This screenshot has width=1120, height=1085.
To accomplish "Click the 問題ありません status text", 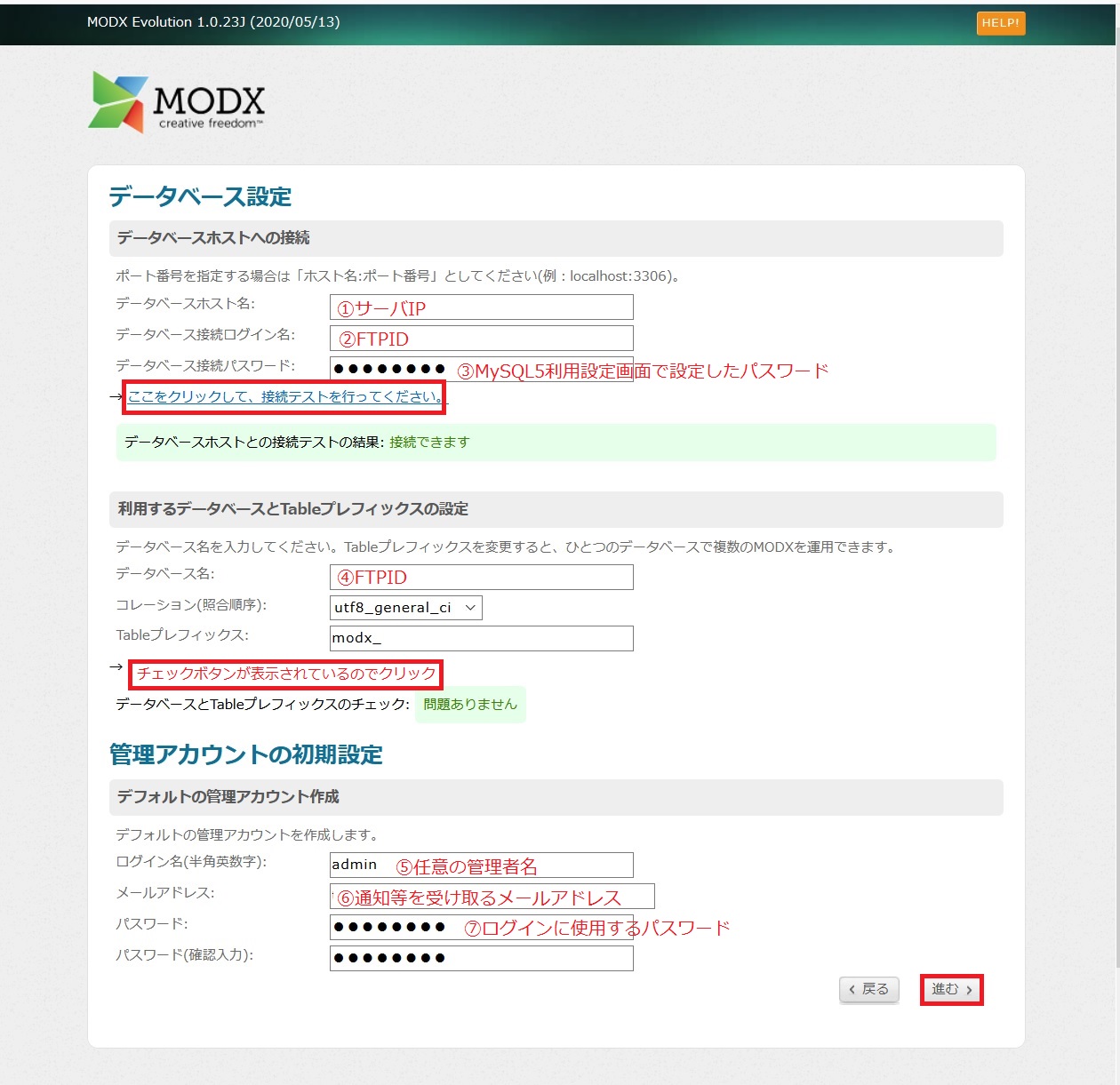I will (470, 705).
